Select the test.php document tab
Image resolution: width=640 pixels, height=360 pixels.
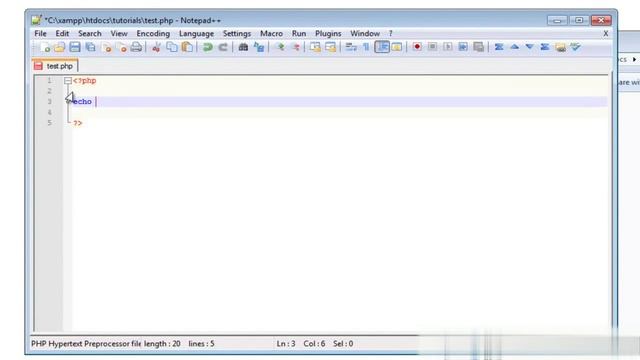tap(55, 66)
